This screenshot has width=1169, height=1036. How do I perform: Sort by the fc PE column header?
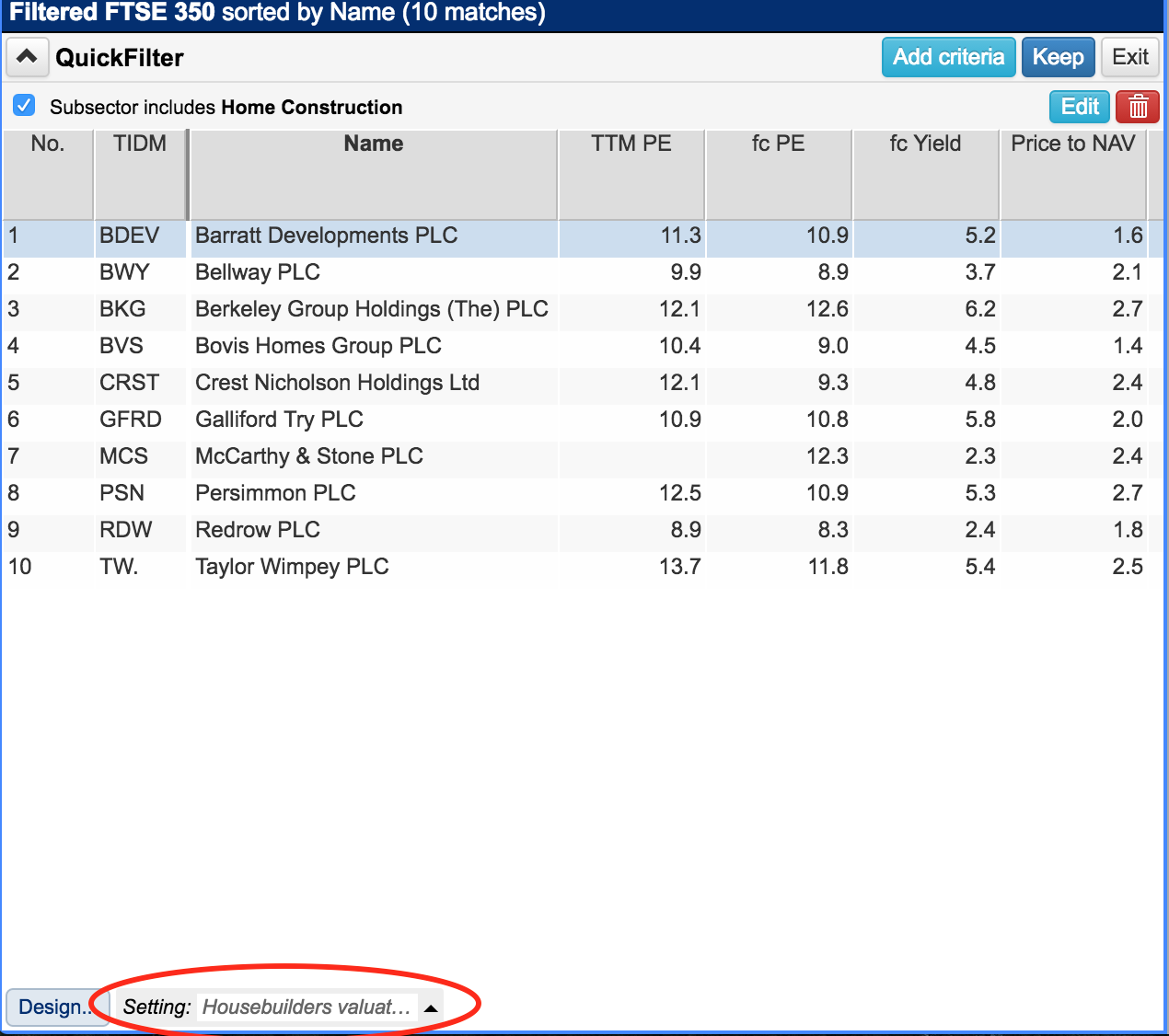click(779, 174)
